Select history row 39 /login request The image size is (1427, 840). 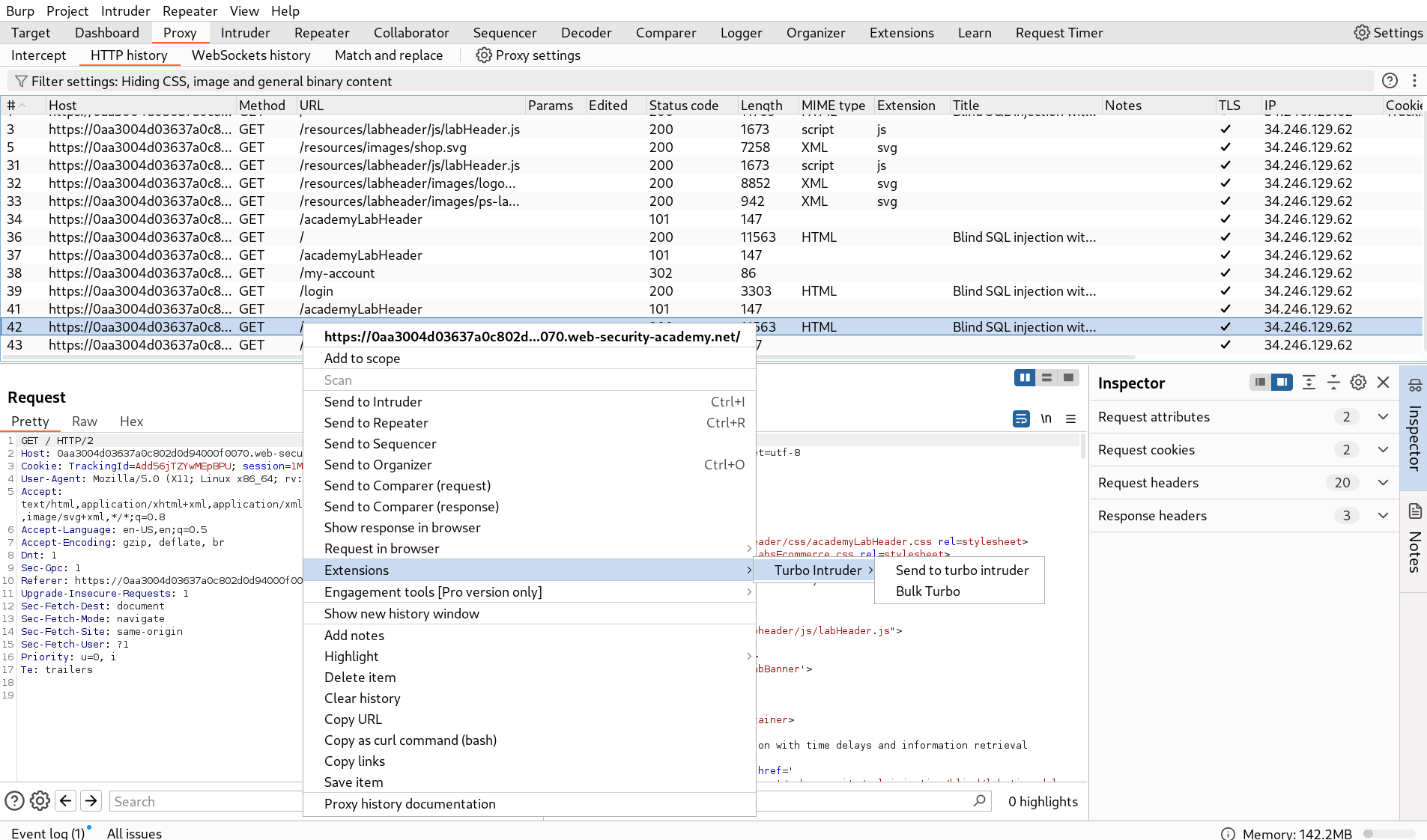[x=712, y=291]
